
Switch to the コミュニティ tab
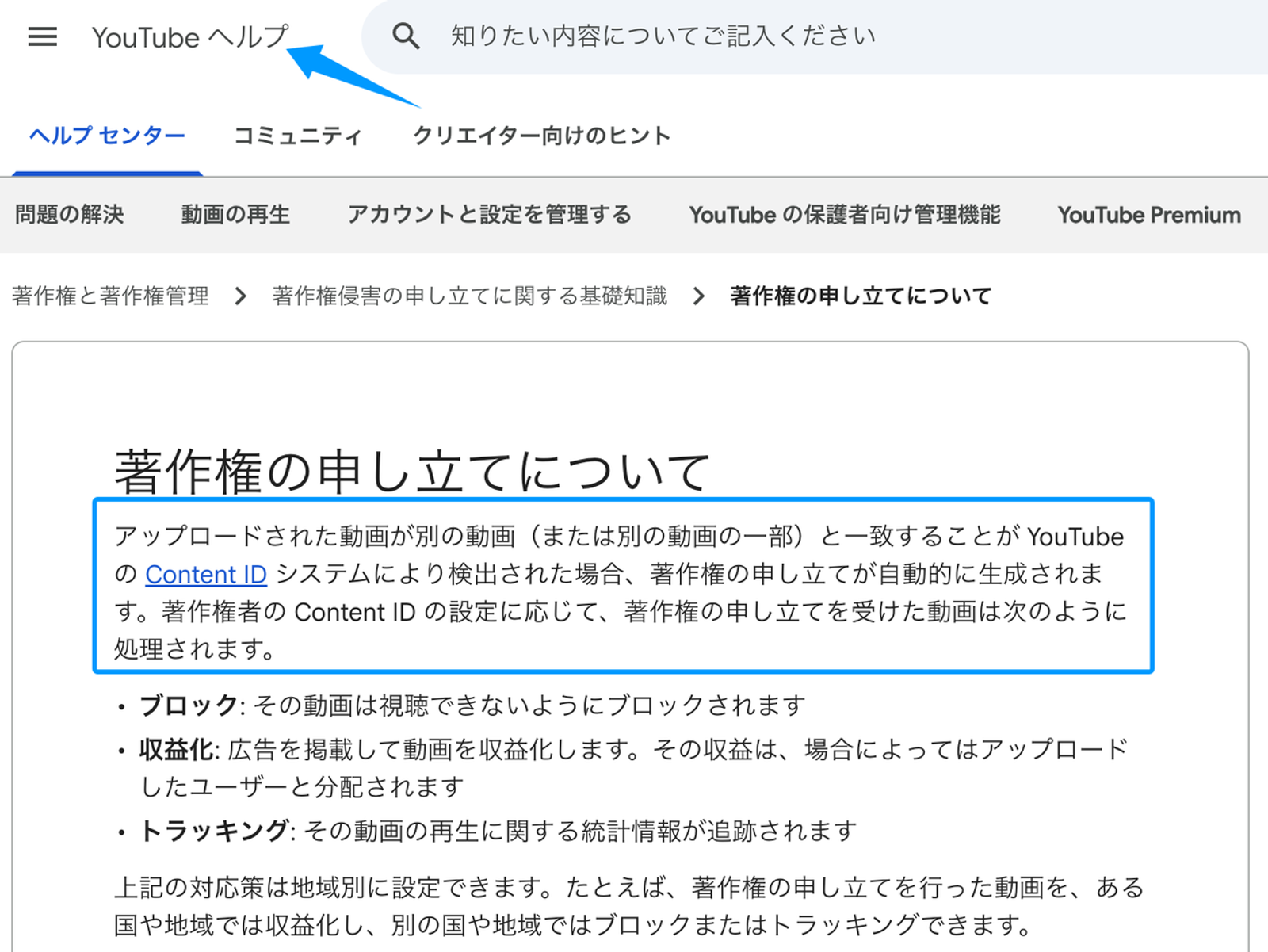click(x=298, y=136)
